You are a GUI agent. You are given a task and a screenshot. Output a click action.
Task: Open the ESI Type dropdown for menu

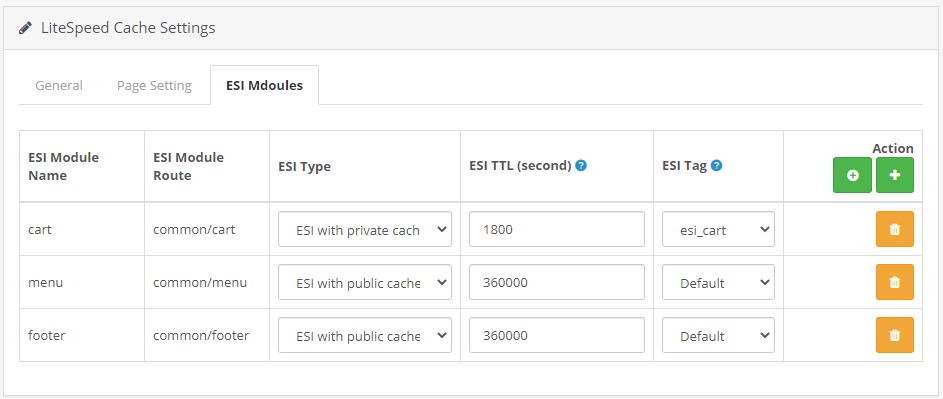pyautogui.click(x=365, y=282)
